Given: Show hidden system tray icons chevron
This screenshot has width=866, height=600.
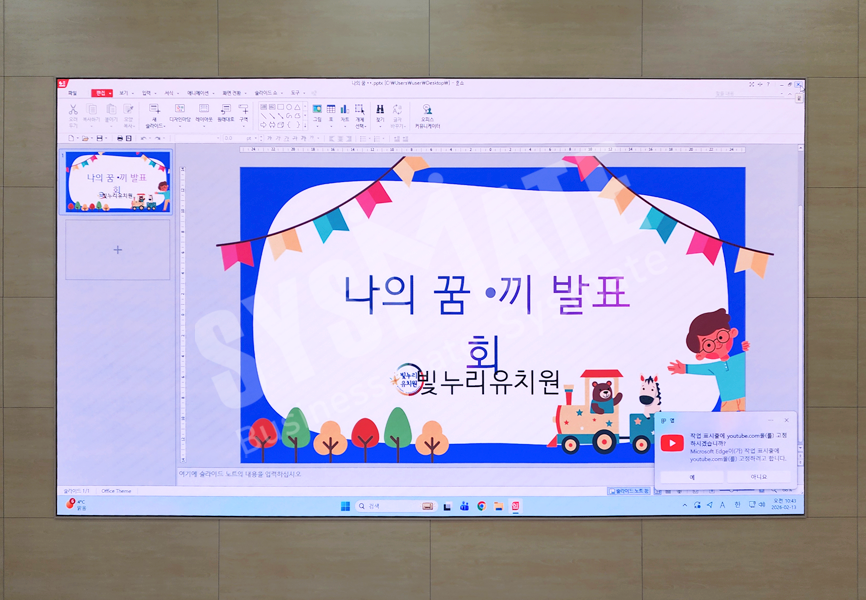Looking at the screenshot, I should 685,505.
